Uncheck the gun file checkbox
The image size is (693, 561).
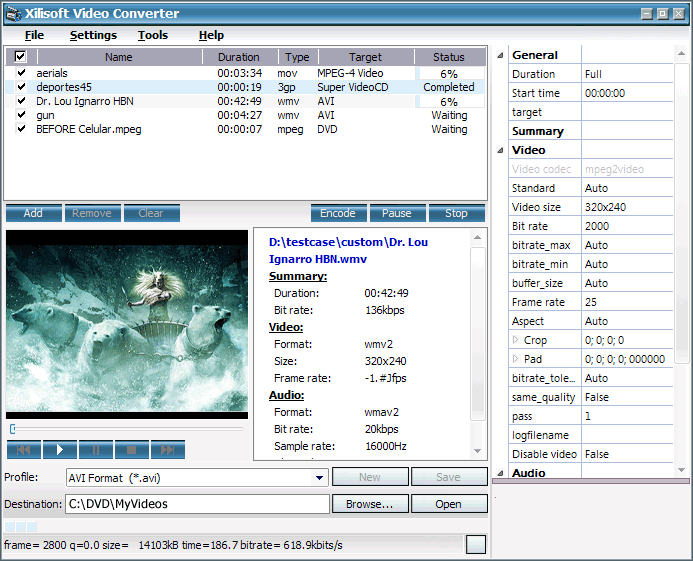coord(21,115)
